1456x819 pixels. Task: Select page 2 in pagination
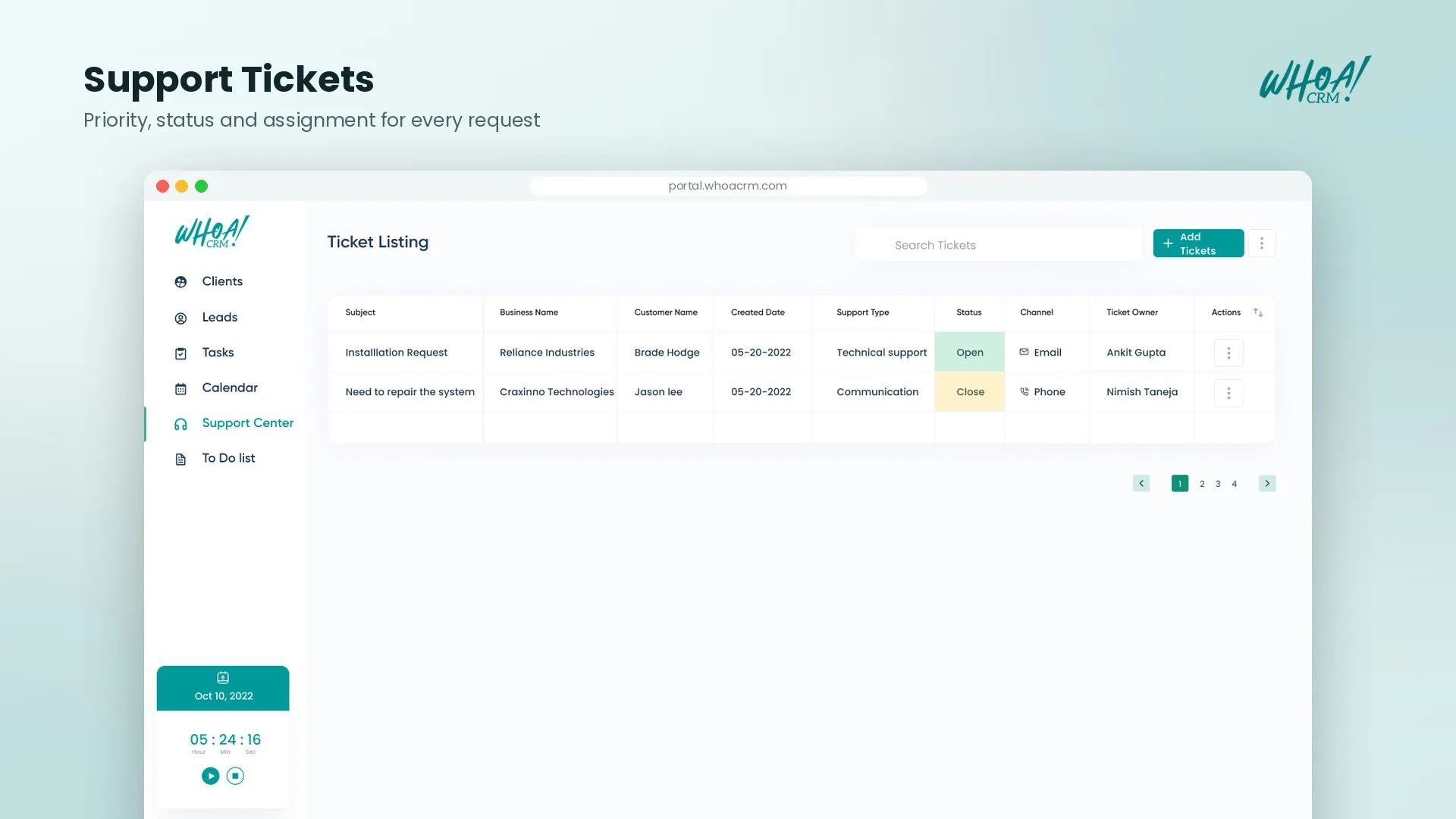(1202, 484)
